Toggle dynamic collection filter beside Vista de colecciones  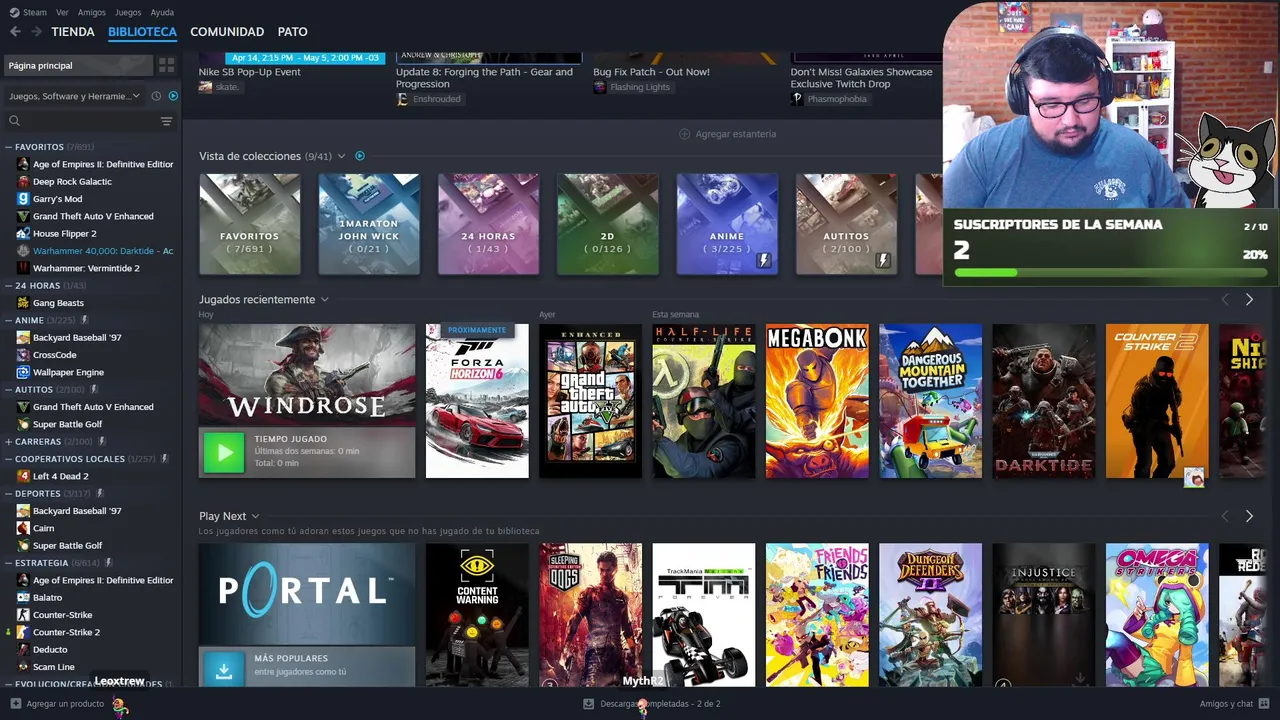[360, 156]
